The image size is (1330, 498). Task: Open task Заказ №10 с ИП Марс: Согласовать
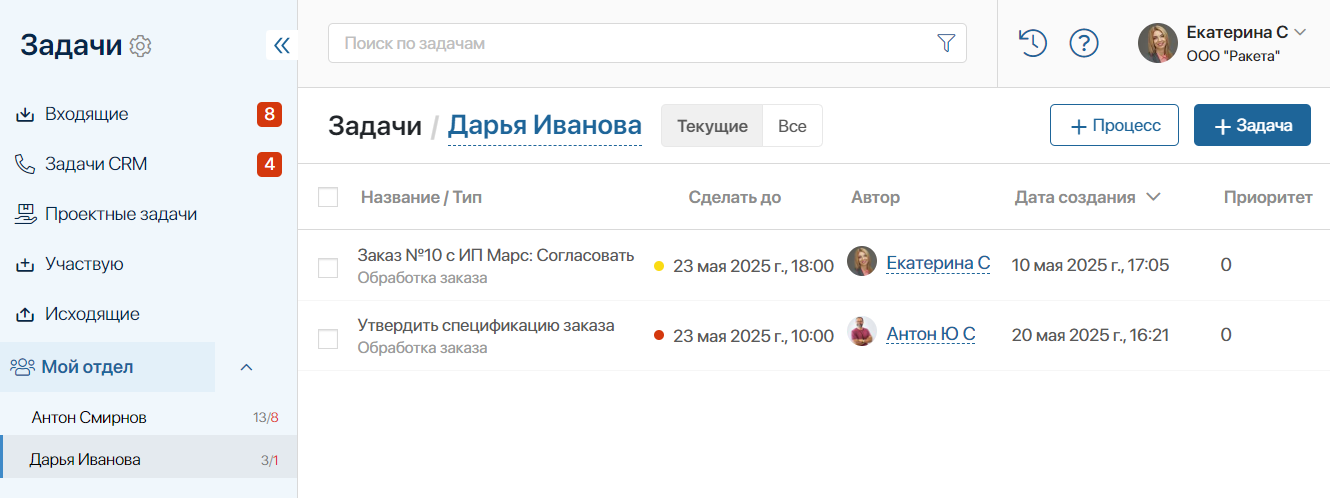[496, 255]
